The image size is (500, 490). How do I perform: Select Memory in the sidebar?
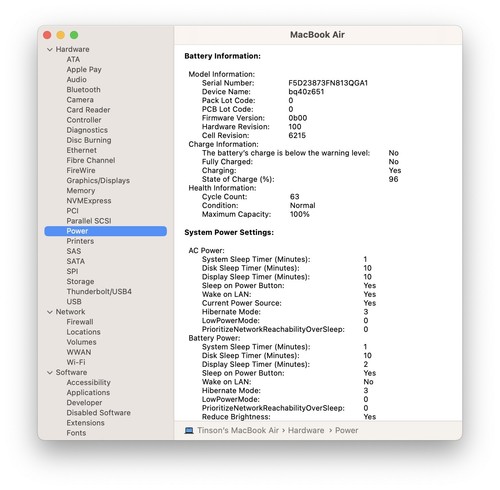tap(81, 191)
